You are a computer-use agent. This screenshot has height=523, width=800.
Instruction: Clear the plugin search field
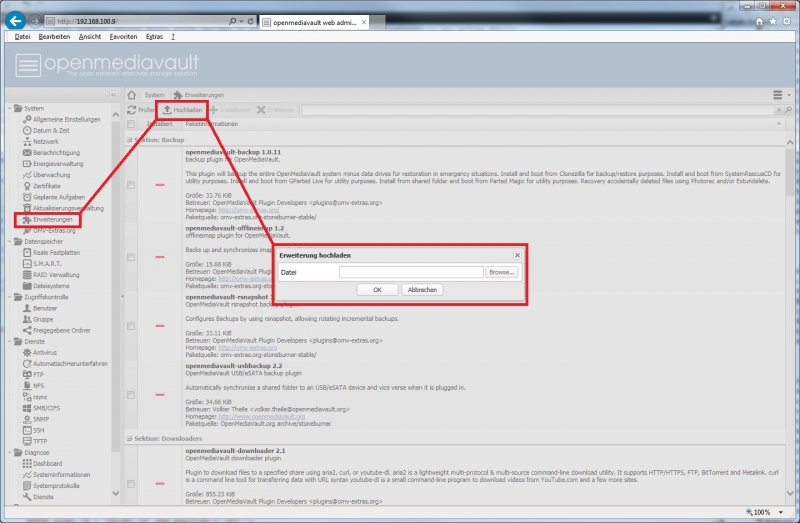(x=779, y=110)
